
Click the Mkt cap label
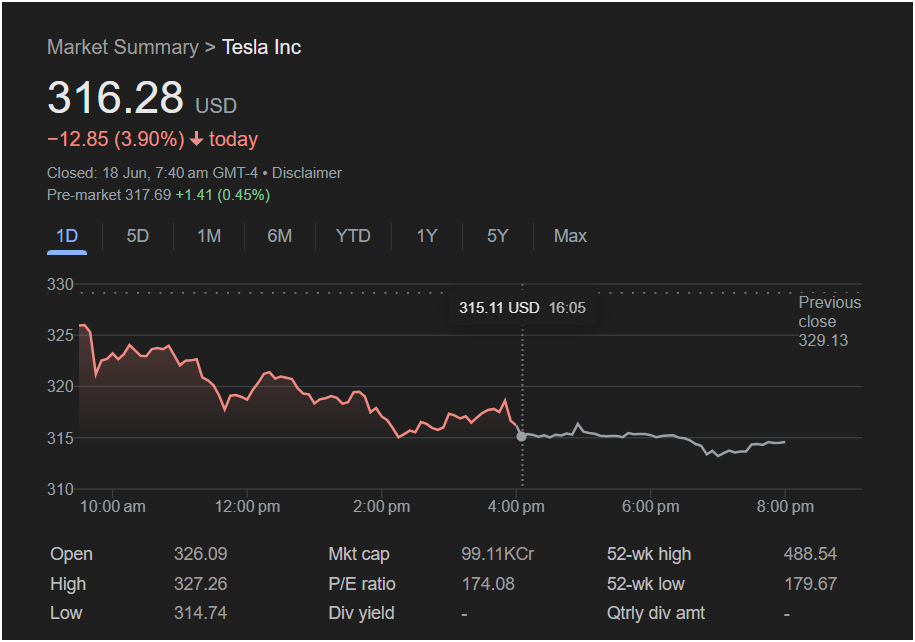(x=359, y=554)
